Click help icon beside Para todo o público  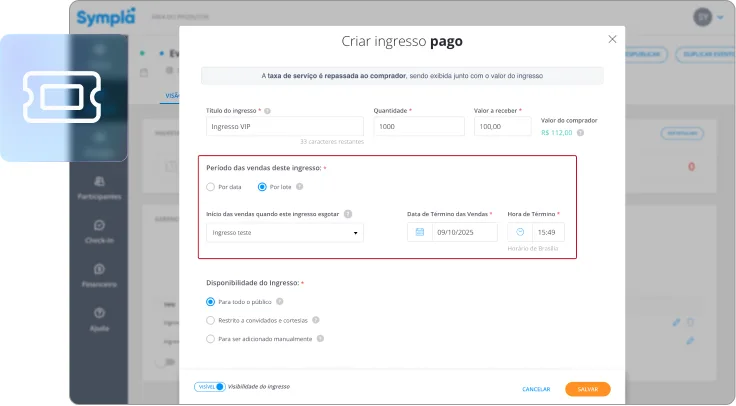[280, 301]
